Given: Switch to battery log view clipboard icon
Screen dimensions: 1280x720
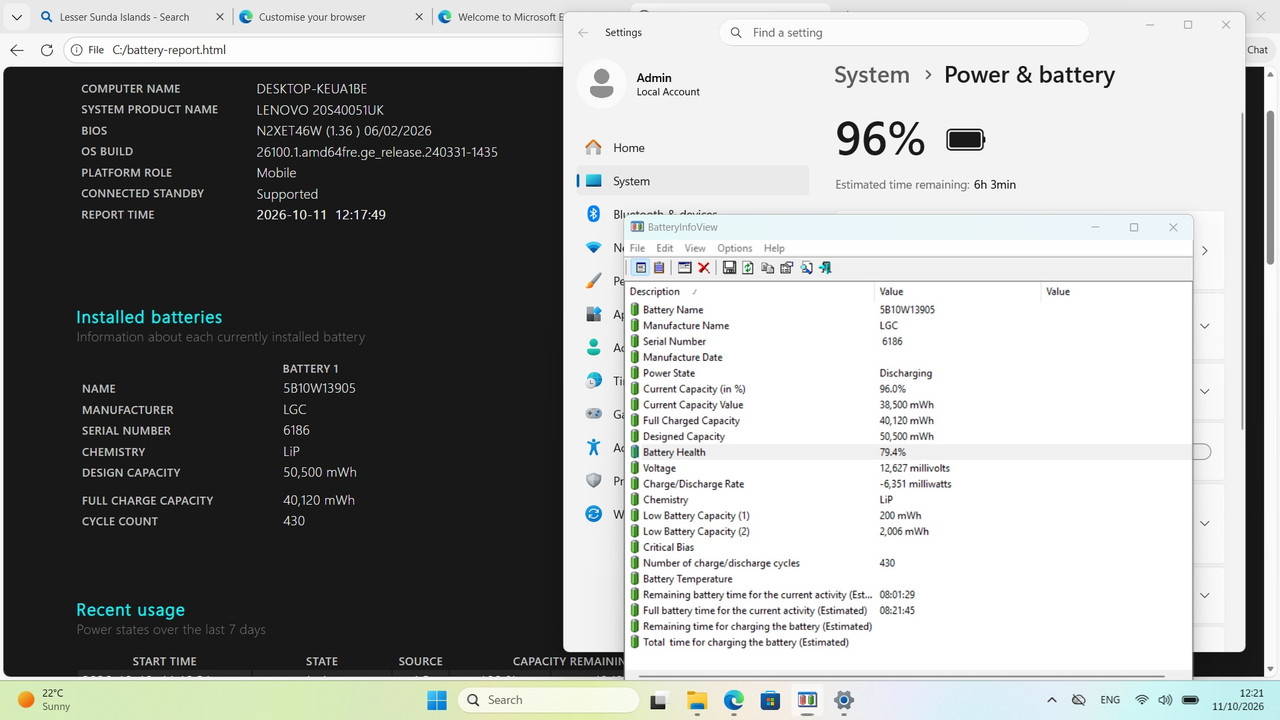Looking at the screenshot, I should (659, 267).
